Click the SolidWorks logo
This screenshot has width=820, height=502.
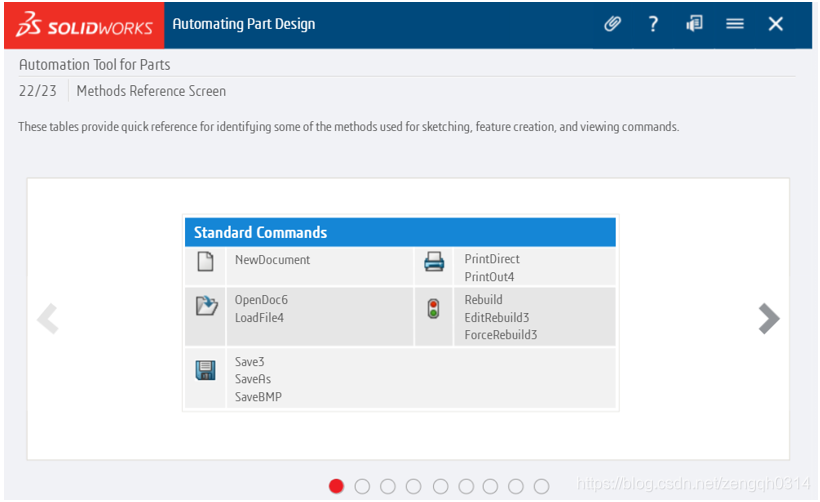(84, 25)
